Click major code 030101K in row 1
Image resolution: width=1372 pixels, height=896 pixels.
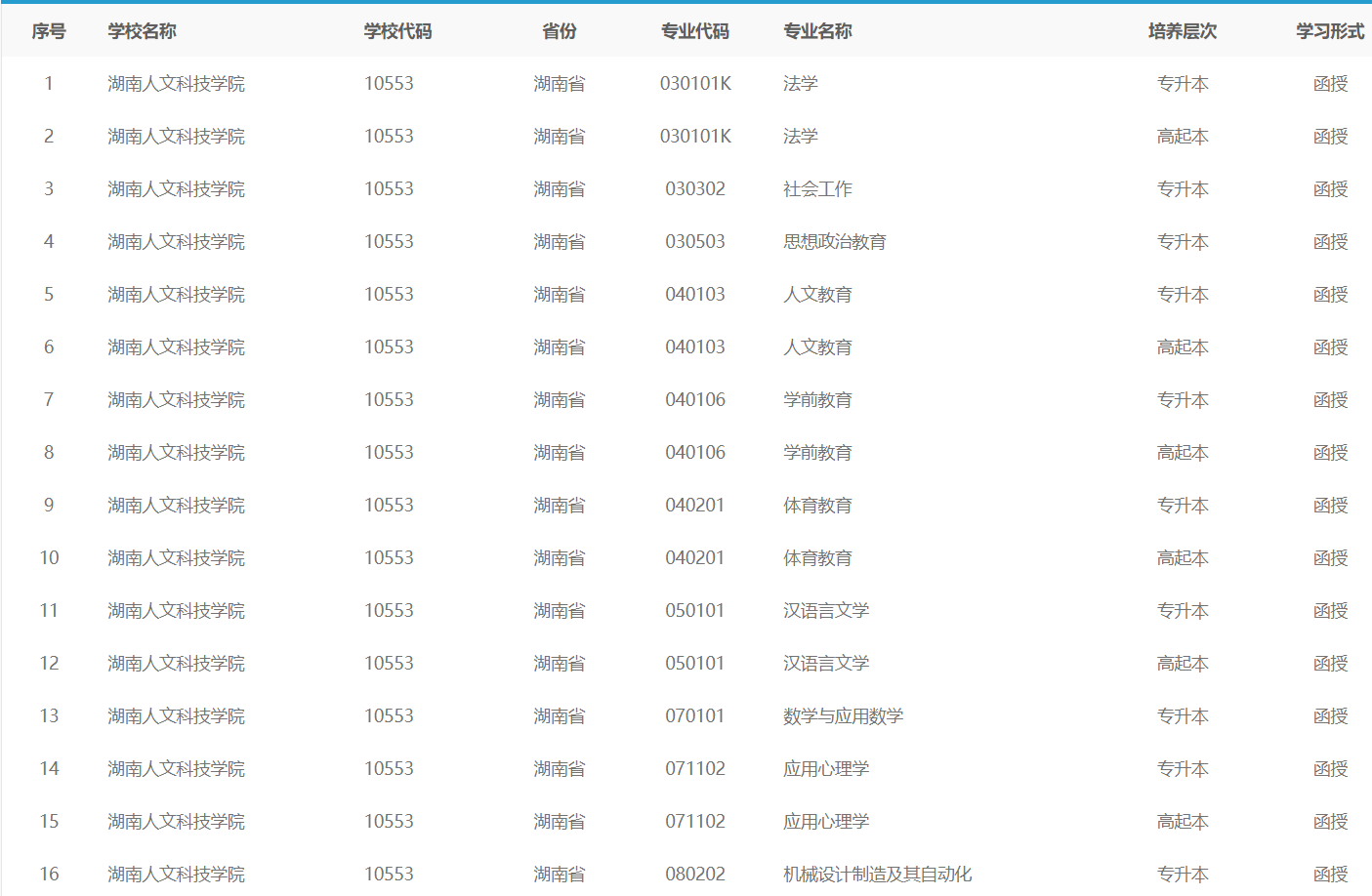[x=695, y=84]
